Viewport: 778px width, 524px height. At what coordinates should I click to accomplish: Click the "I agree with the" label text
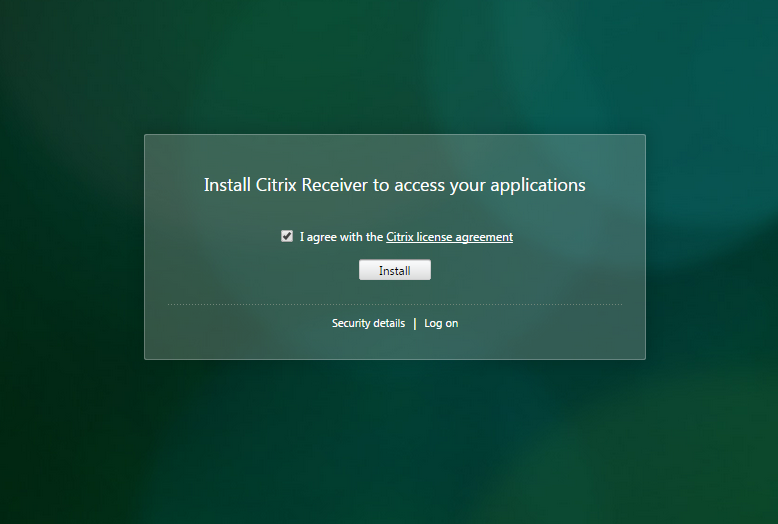click(x=341, y=237)
